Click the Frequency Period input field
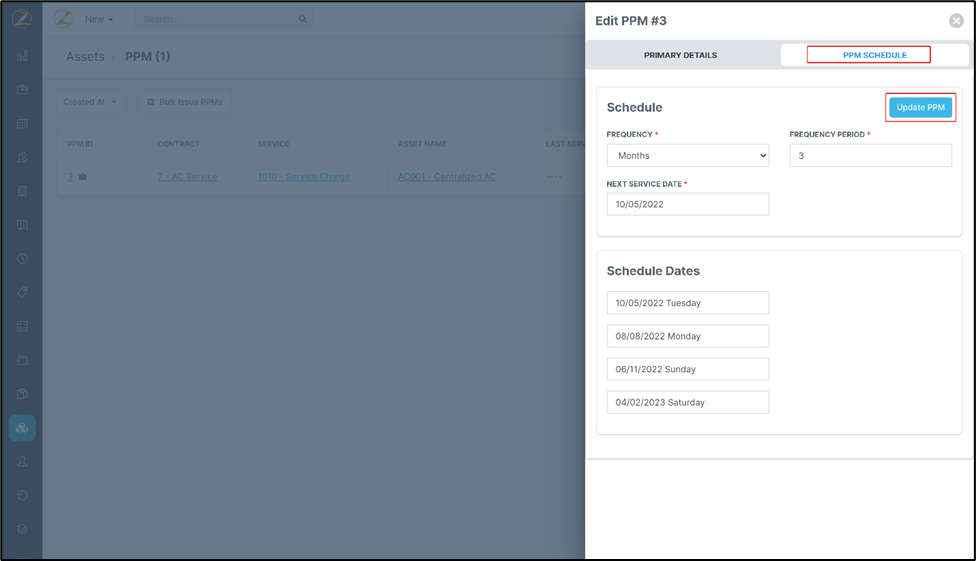Screen dimensions: 976x561 point(870,156)
